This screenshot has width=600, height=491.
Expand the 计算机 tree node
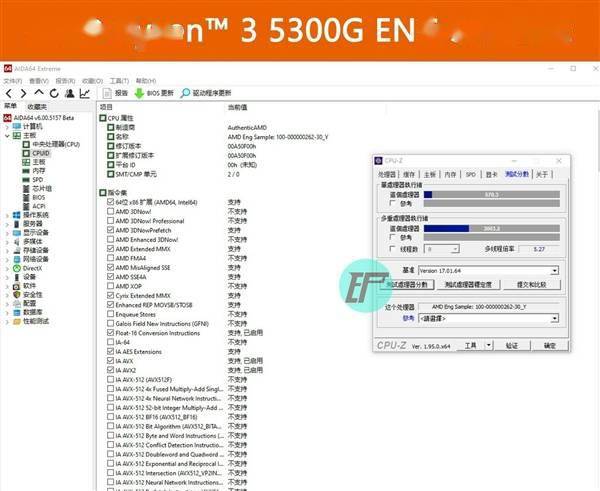(7, 127)
